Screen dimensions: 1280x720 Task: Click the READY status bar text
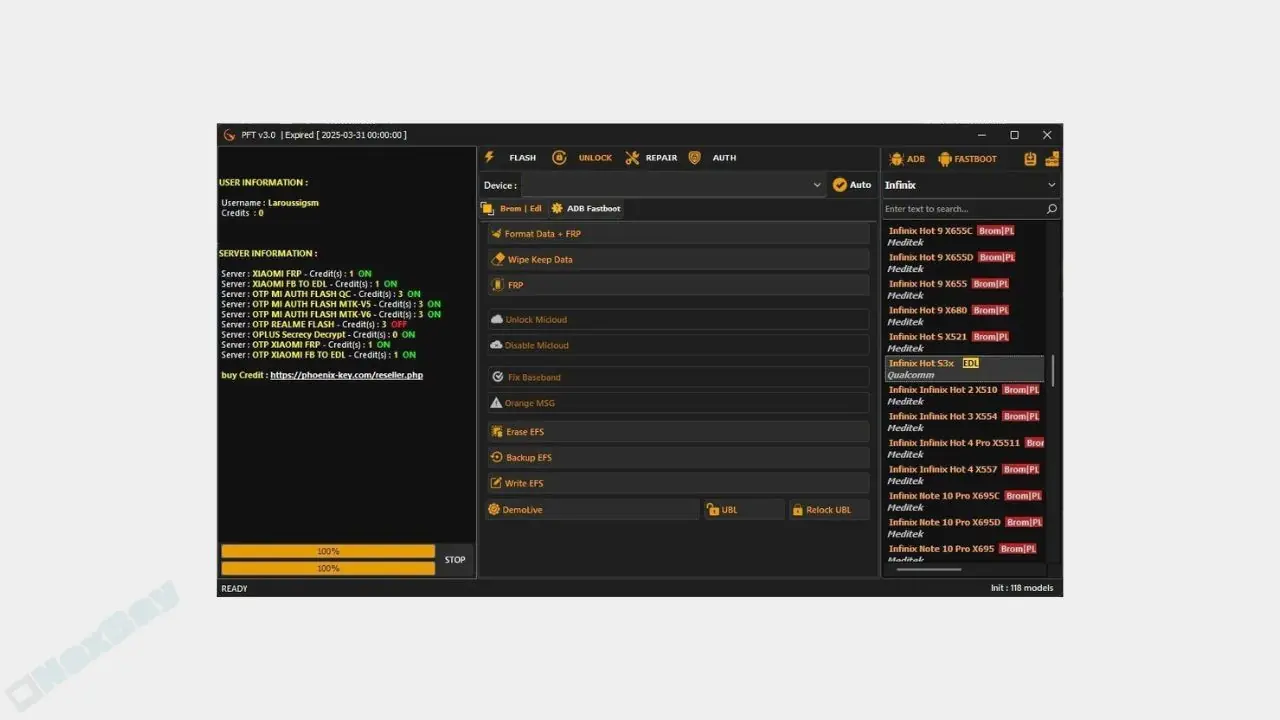[x=234, y=588]
